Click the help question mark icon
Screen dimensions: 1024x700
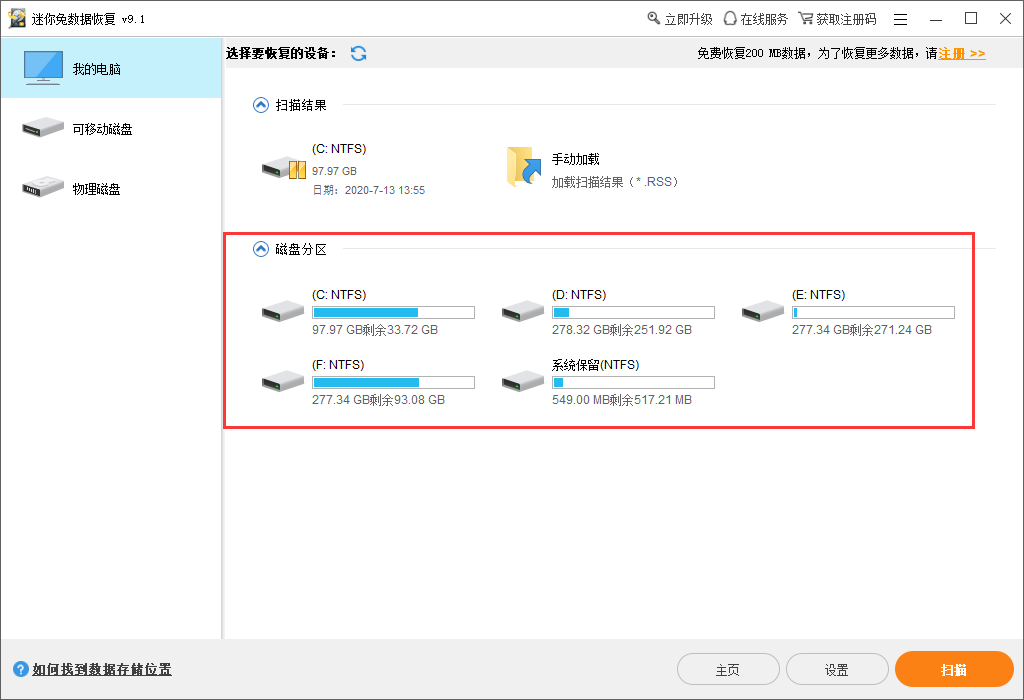pyautogui.click(x=21, y=669)
